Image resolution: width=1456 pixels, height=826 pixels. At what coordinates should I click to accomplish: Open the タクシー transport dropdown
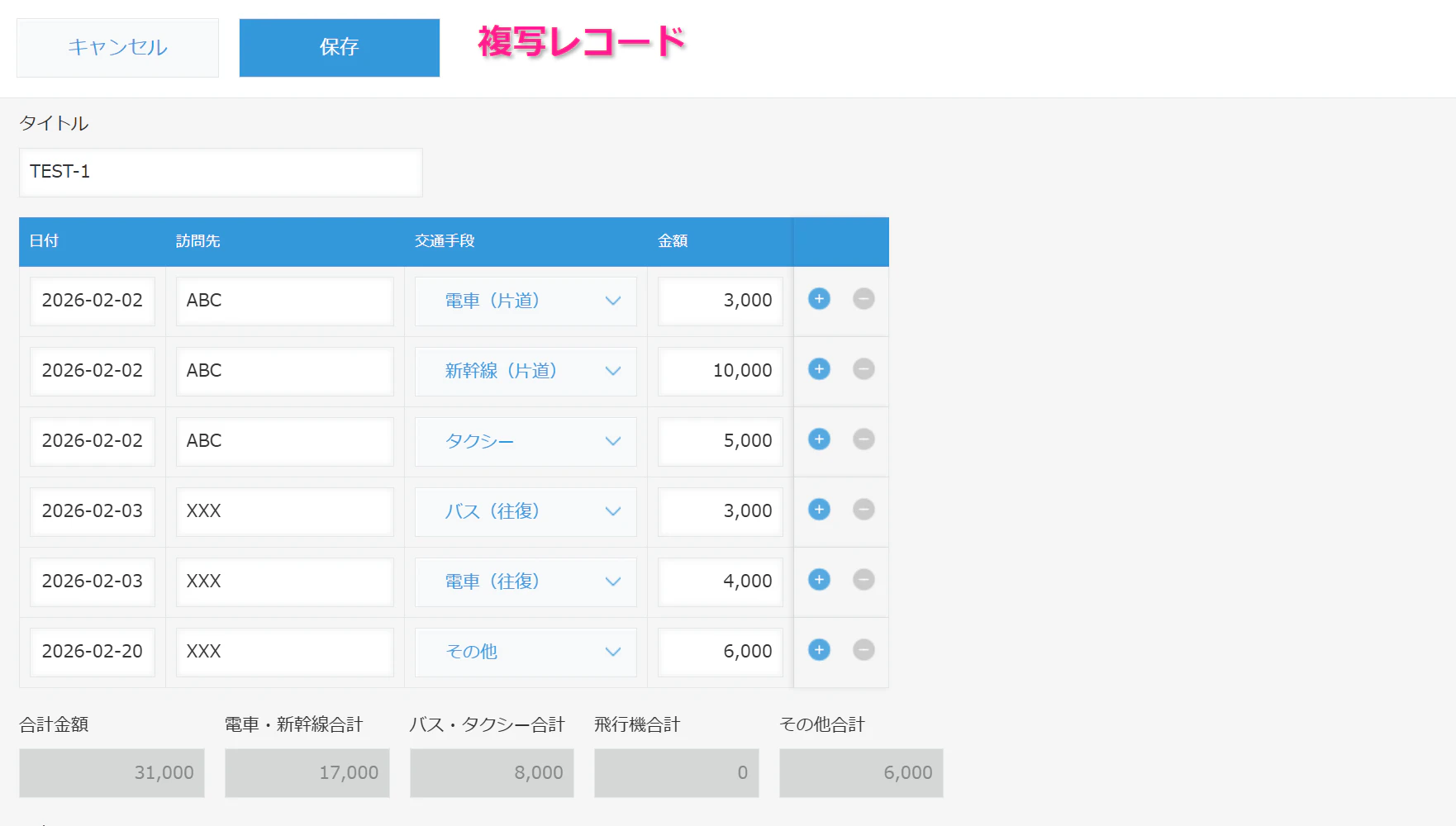(526, 441)
